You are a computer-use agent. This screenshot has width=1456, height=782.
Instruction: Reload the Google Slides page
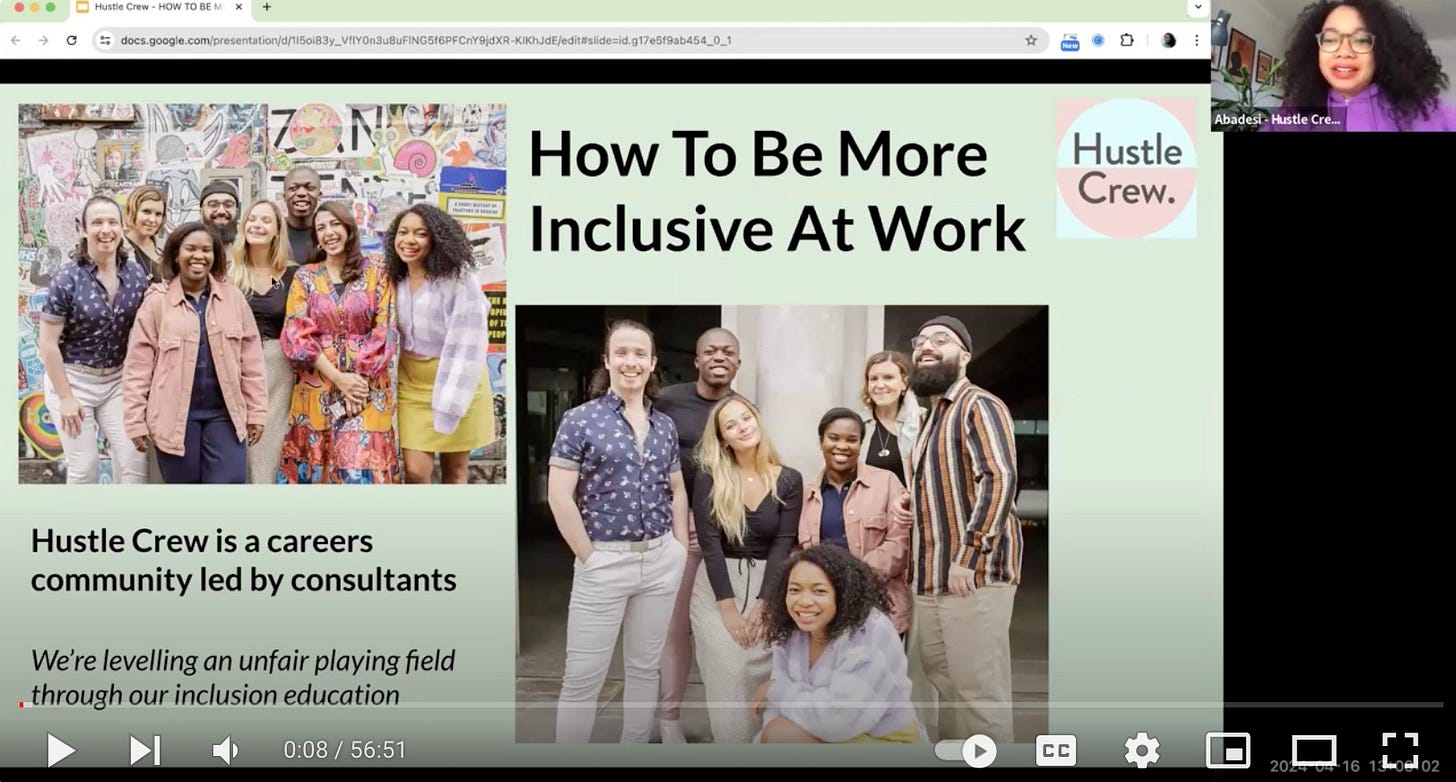point(71,40)
